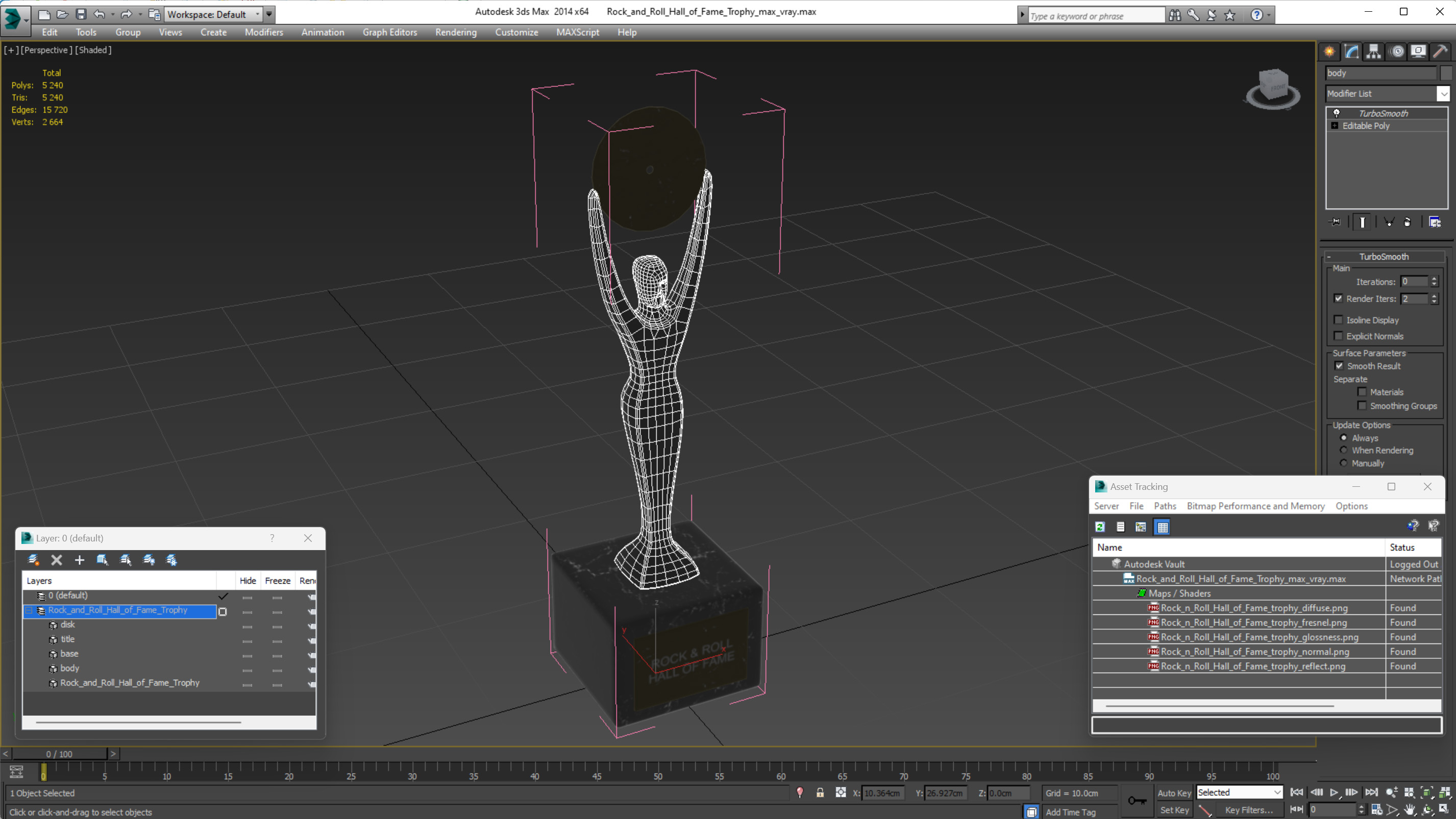Click the Delete Layer X icon
1456x819 pixels.
click(x=57, y=560)
